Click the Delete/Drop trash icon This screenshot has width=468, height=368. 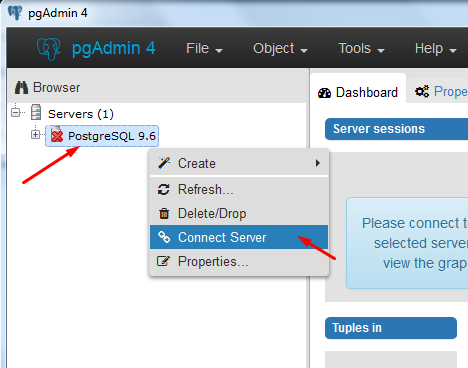pos(164,213)
